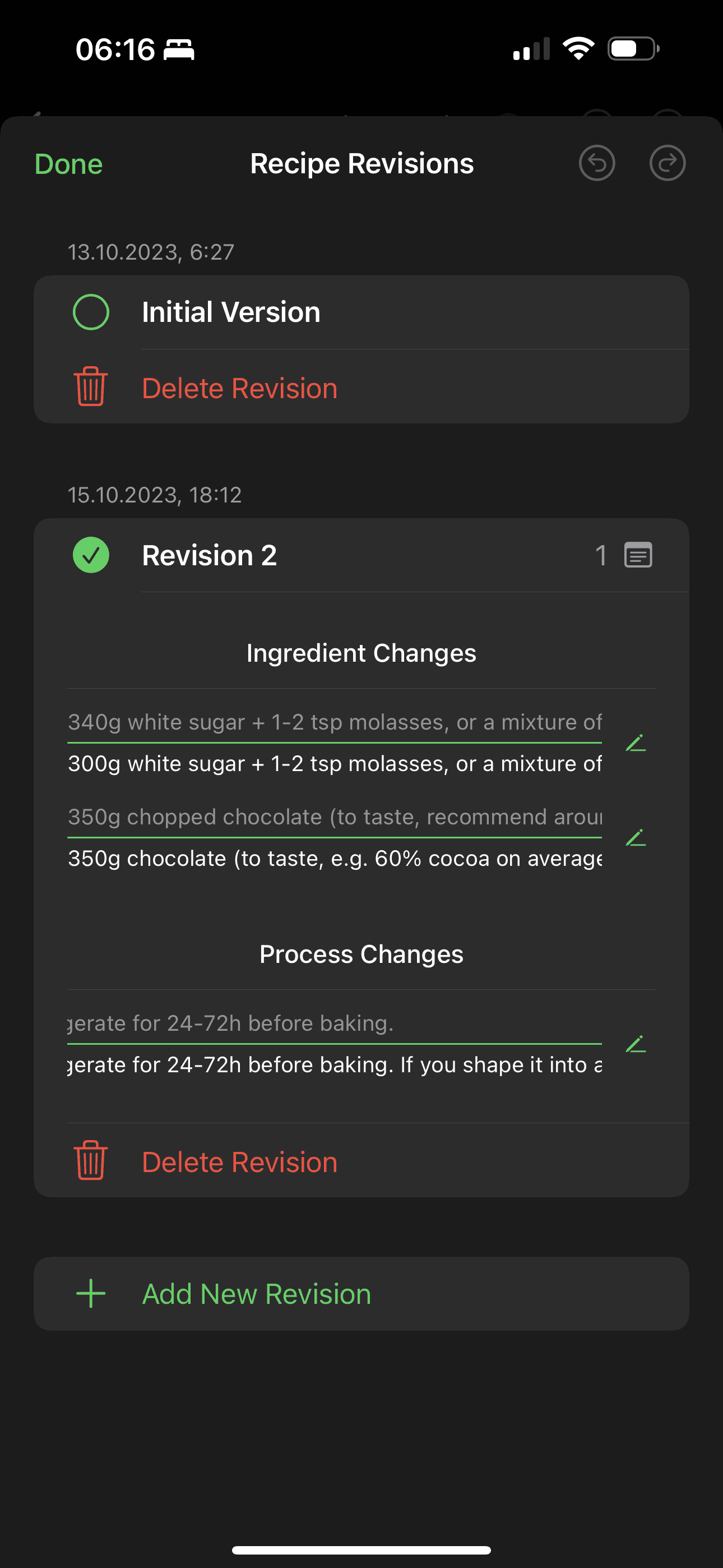Tap the trash icon under Initial Version
The image size is (723, 1568).
90,387
